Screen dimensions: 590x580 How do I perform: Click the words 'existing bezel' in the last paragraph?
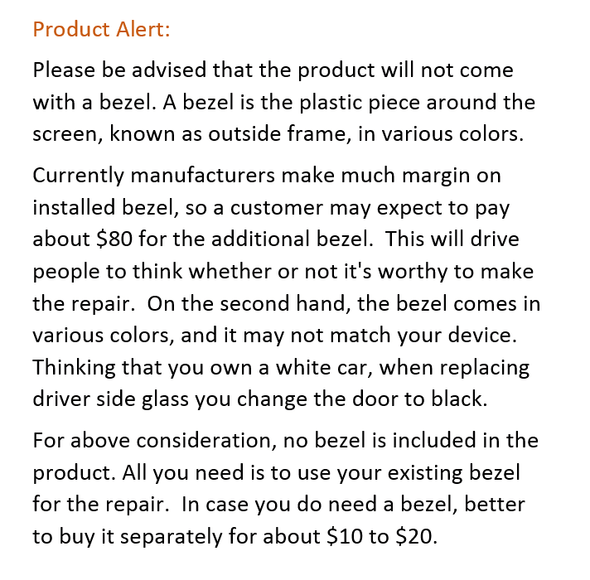coord(454,473)
